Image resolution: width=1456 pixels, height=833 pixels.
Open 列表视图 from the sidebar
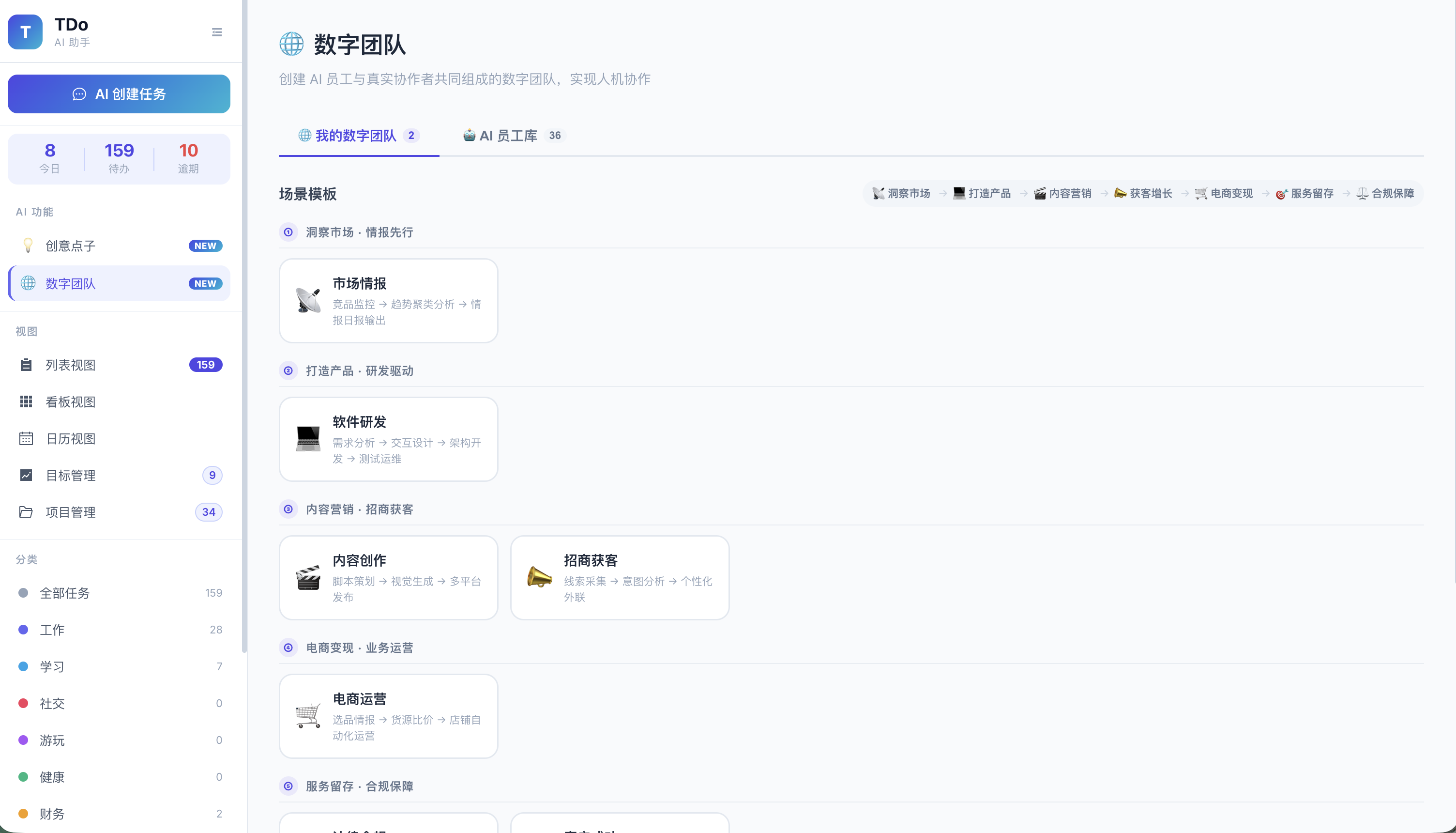coord(120,365)
